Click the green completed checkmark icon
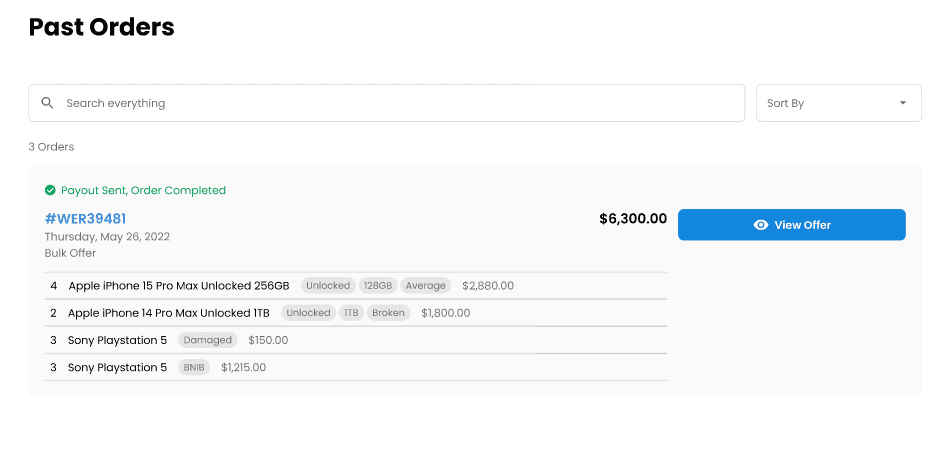Image resolution: width=946 pixels, height=454 pixels. pos(50,191)
